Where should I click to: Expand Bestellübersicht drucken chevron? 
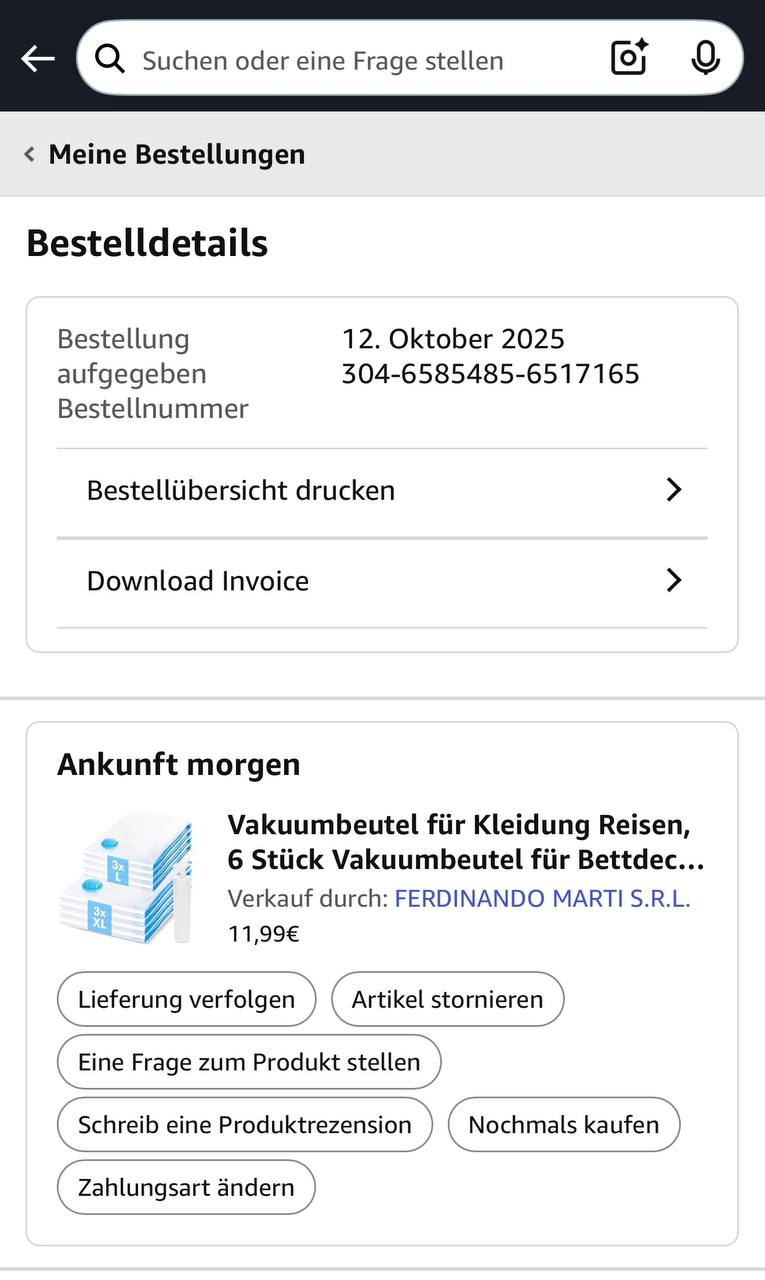tap(674, 490)
